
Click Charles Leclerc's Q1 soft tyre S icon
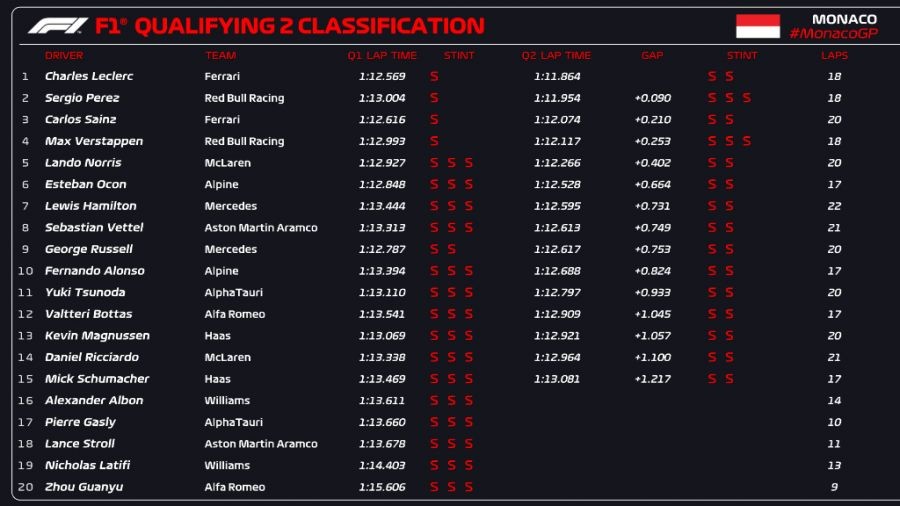coord(434,76)
